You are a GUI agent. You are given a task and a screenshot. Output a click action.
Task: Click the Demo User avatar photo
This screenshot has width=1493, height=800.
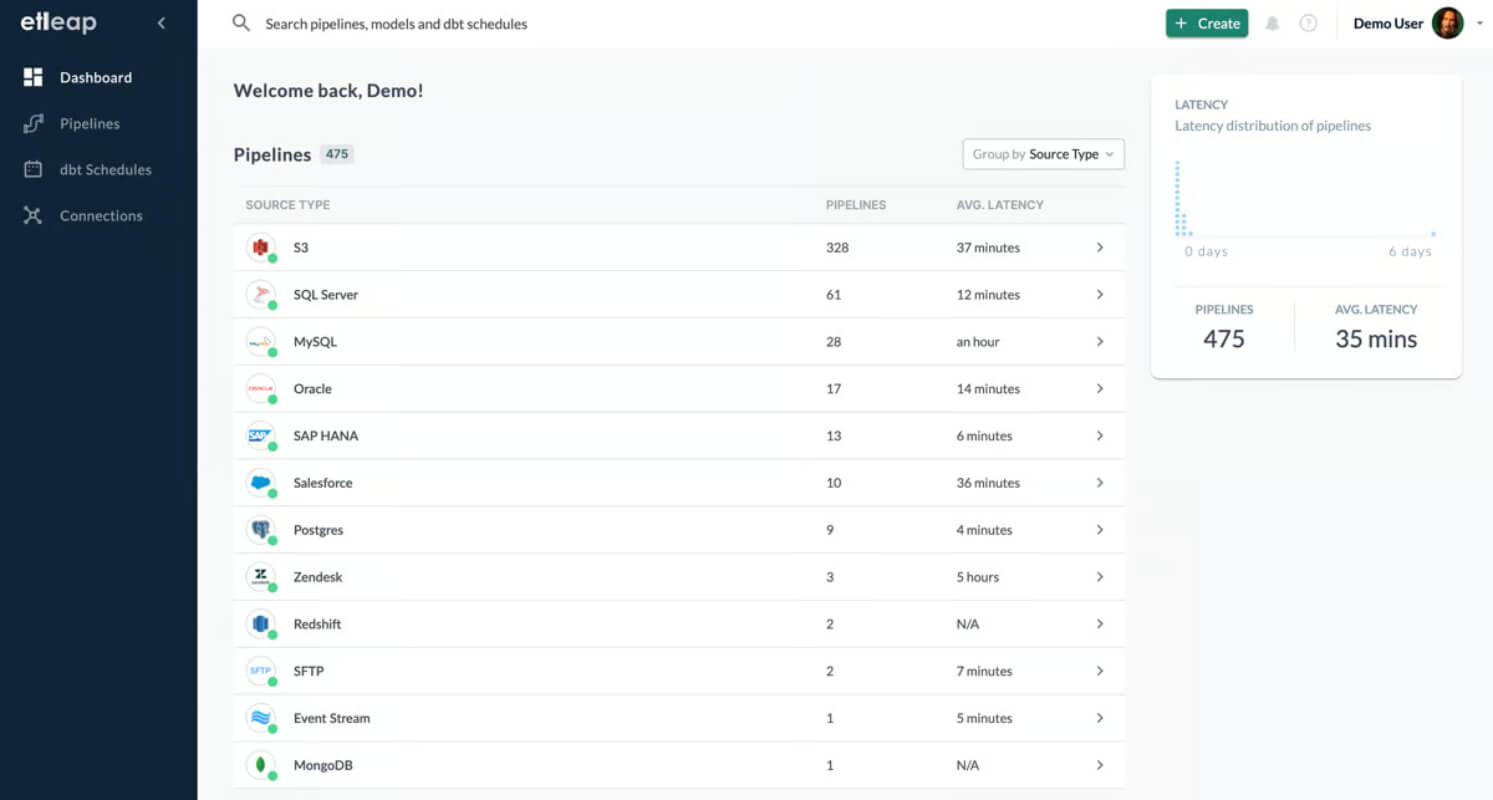pos(1447,23)
